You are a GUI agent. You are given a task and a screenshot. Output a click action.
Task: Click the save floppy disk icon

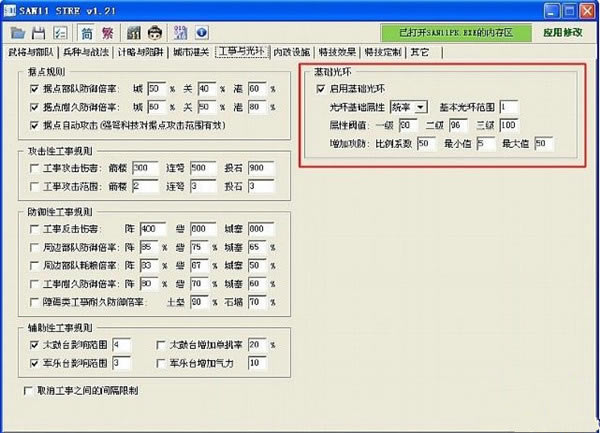(36, 33)
